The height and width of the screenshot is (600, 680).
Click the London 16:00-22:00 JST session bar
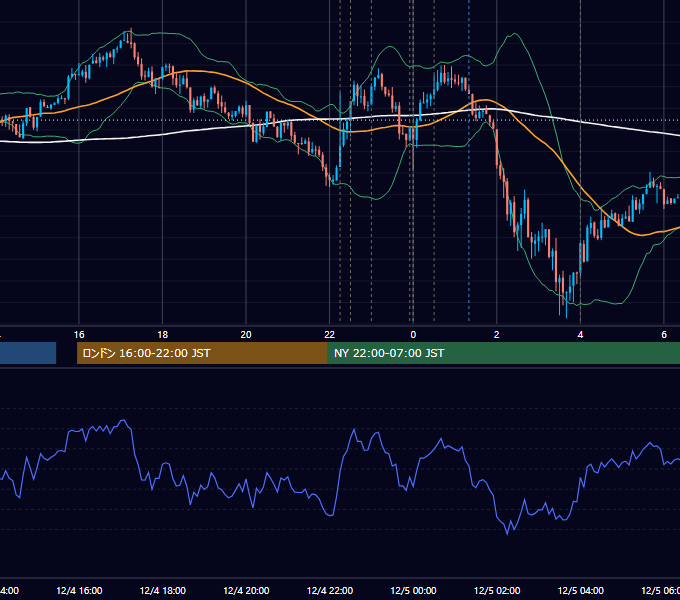202,353
